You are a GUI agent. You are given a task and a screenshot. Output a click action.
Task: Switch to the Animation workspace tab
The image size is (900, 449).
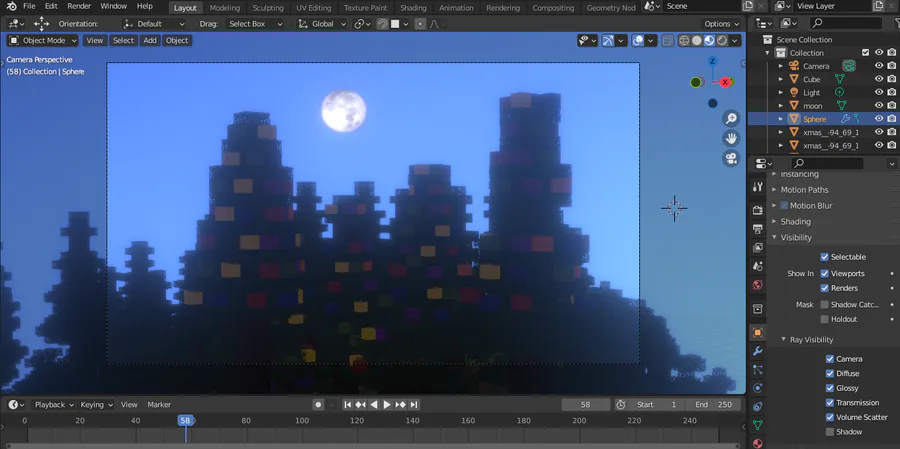pyautogui.click(x=456, y=8)
